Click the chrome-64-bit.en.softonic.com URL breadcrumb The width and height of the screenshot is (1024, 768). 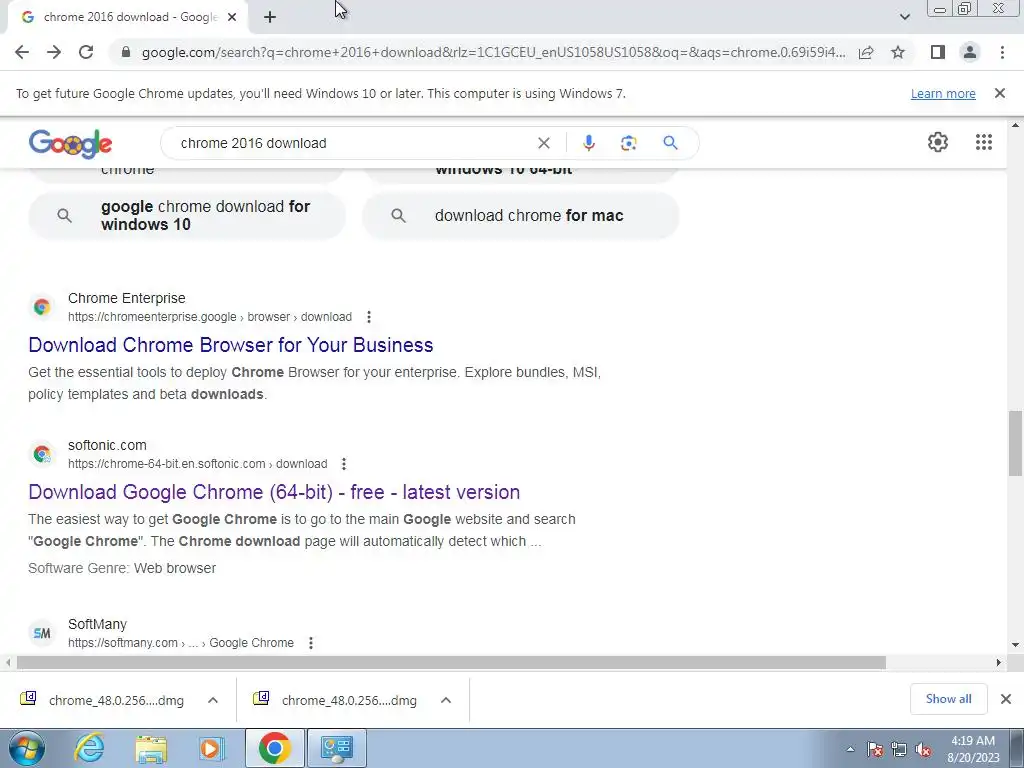tap(197, 464)
